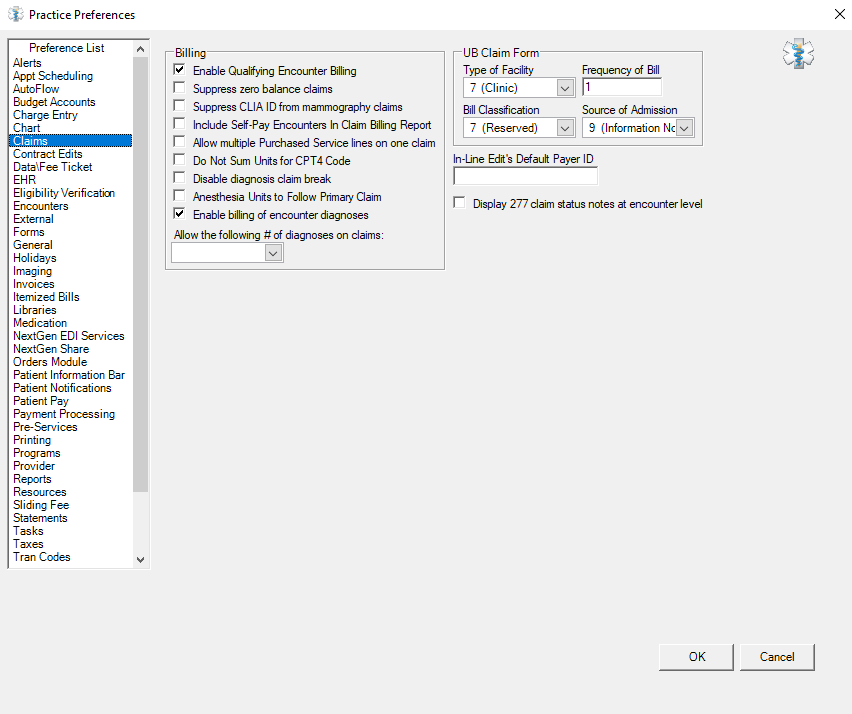The width and height of the screenshot is (852, 714).
Task: Click the Cancel button
Action: [777, 657]
